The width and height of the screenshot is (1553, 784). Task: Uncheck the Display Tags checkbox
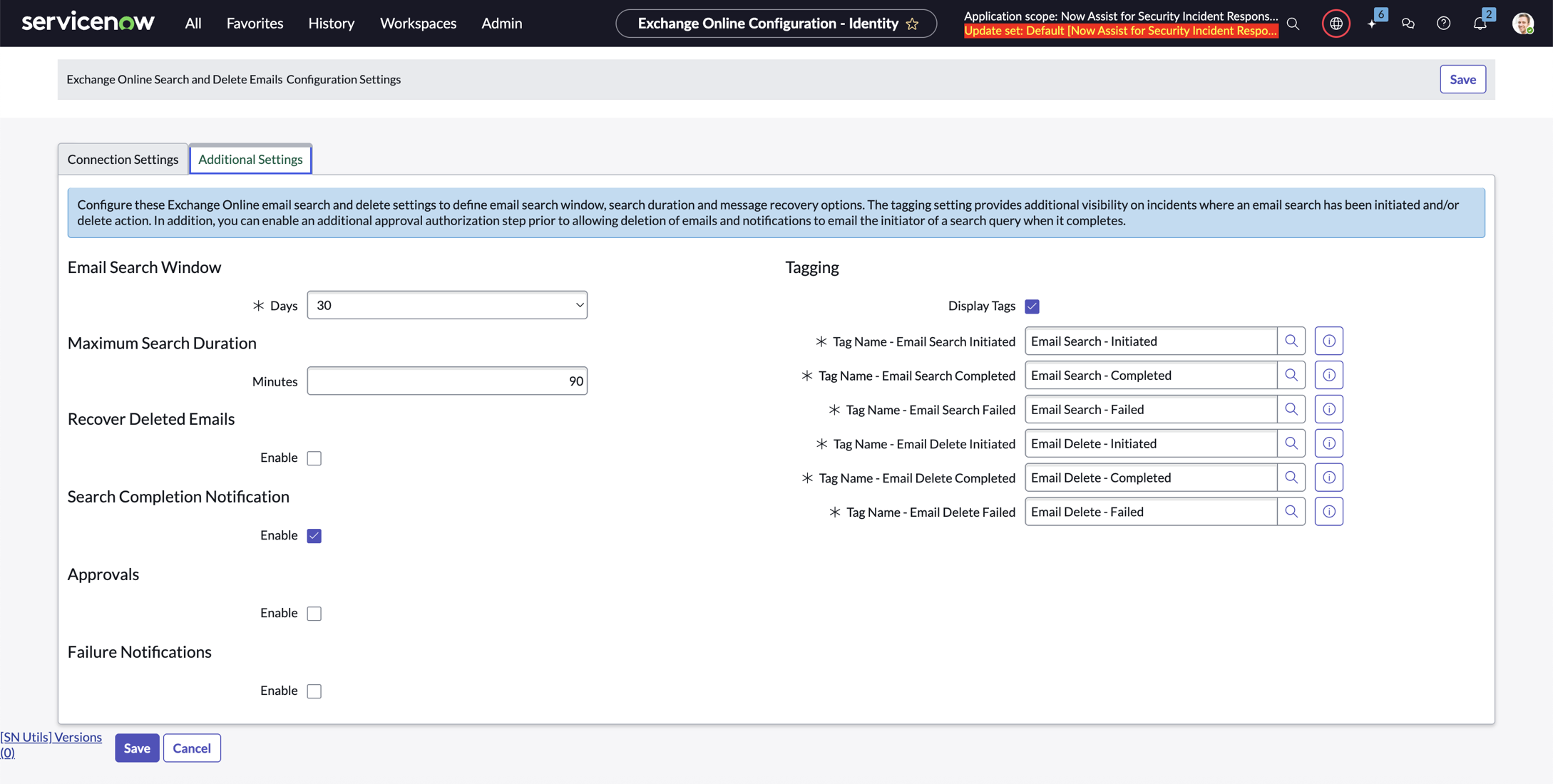[1032, 306]
